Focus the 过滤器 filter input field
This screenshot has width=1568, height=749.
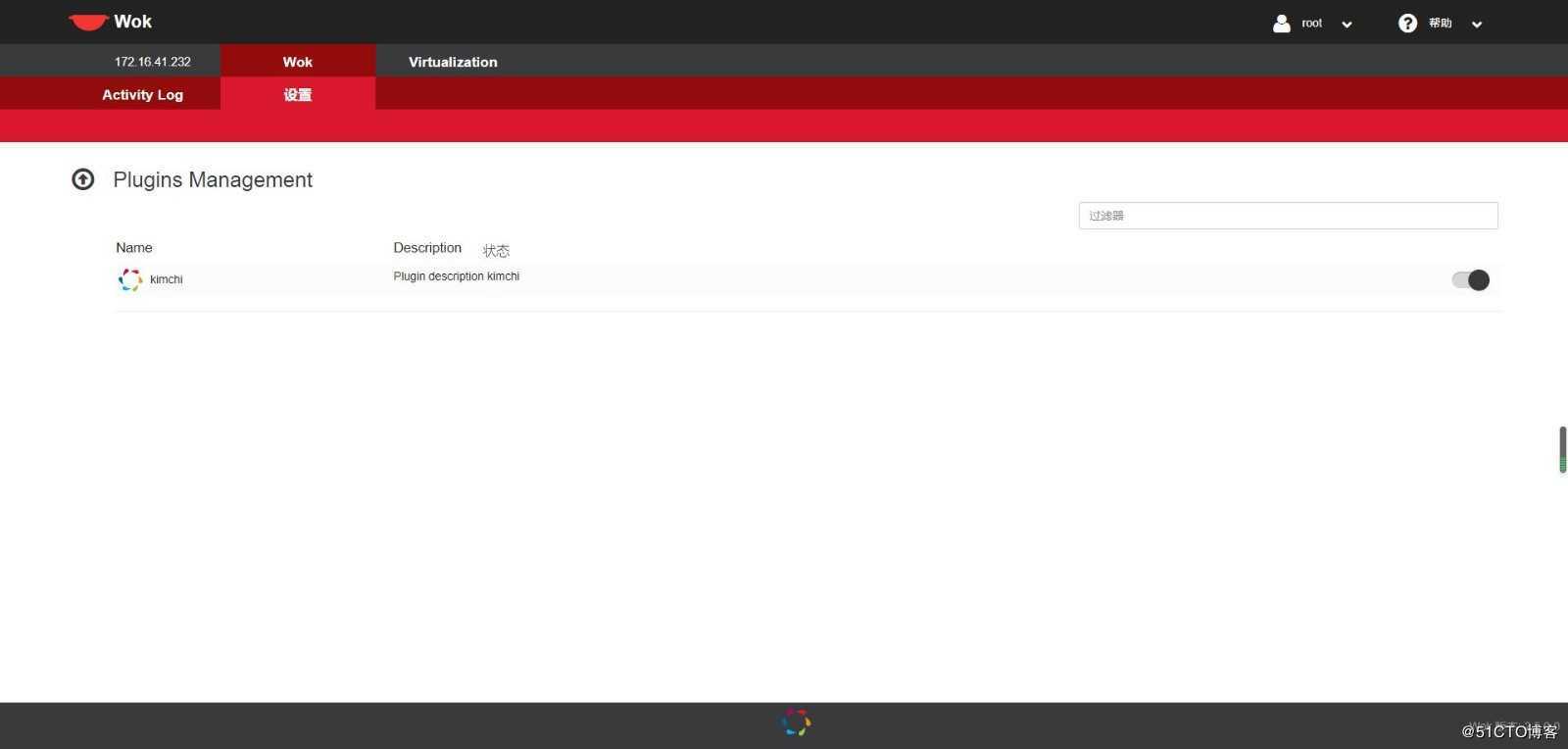1288,216
